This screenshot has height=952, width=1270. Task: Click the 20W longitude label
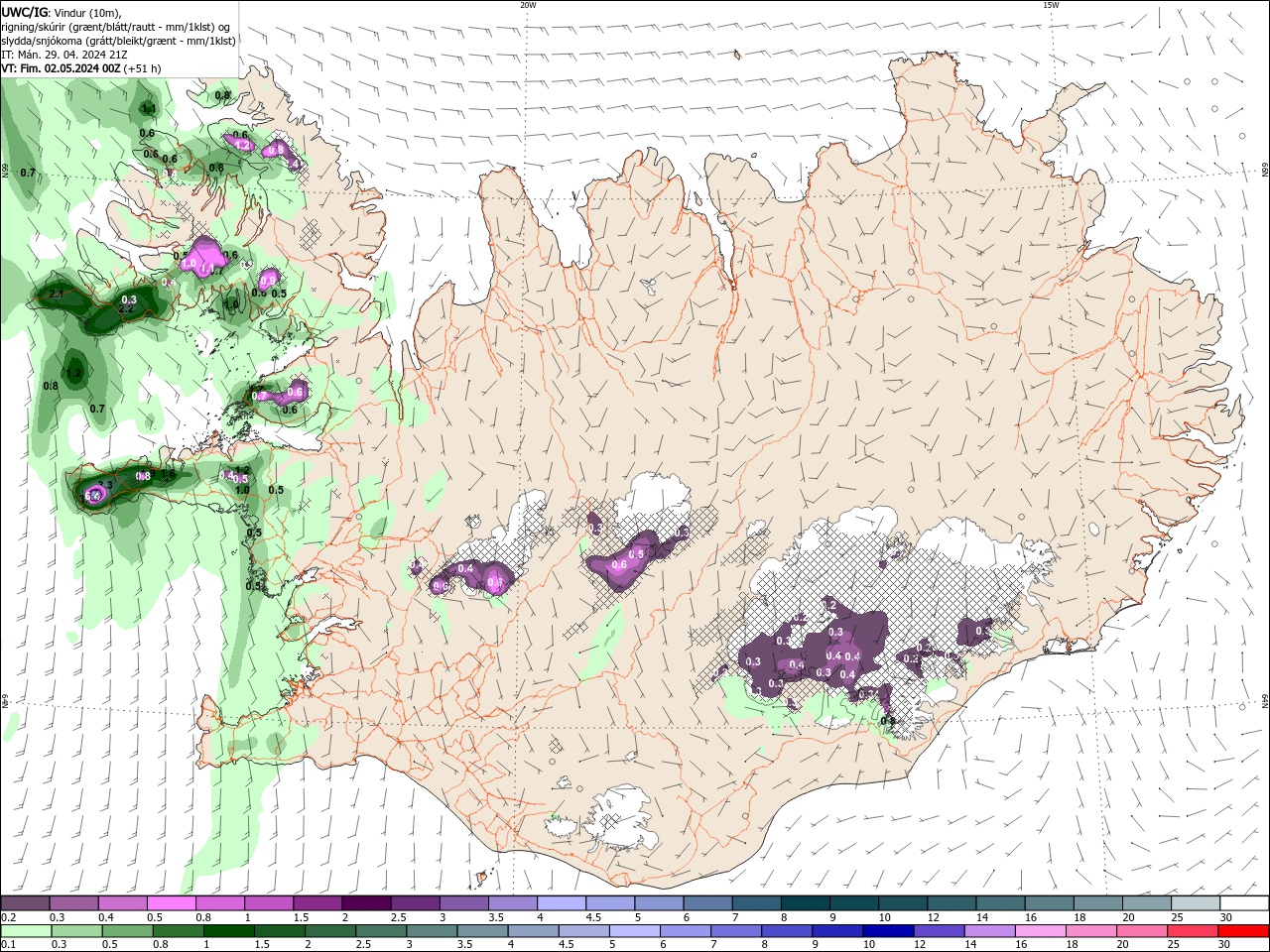(x=528, y=5)
